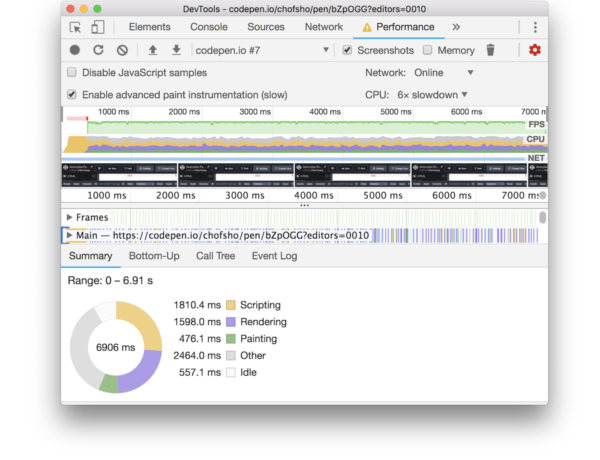Click the collect garbage trash icon

pyautogui.click(x=490, y=50)
